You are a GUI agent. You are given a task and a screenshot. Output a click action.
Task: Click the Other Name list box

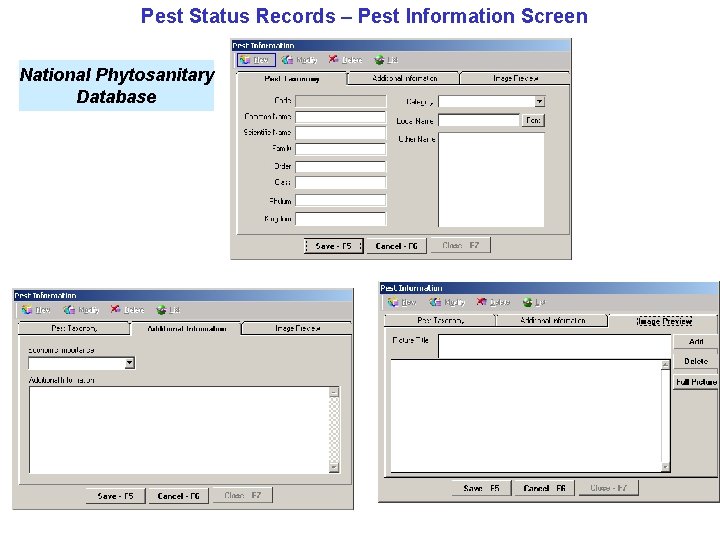[x=491, y=180]
